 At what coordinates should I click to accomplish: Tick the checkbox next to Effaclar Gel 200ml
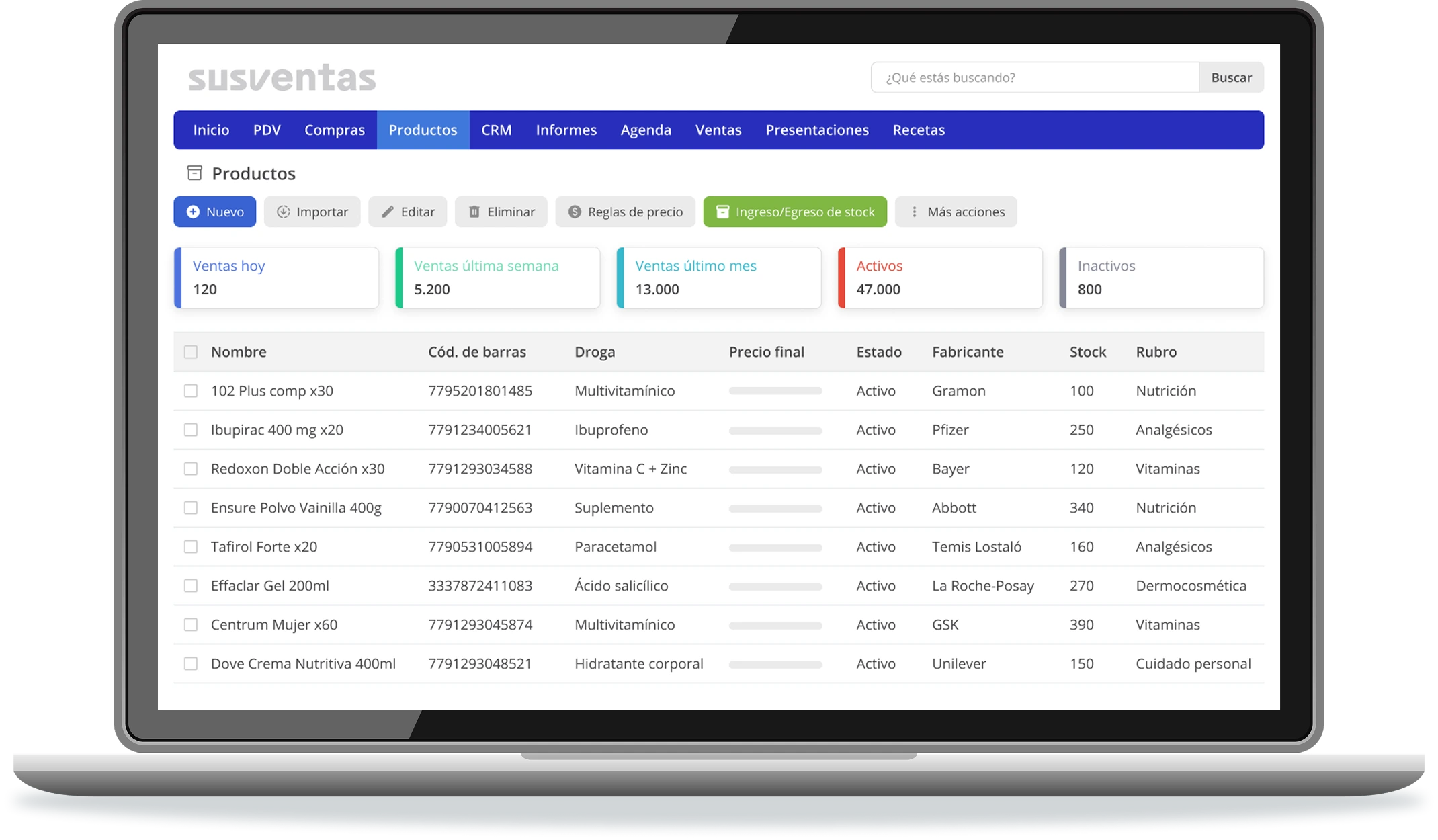[190, 585]
